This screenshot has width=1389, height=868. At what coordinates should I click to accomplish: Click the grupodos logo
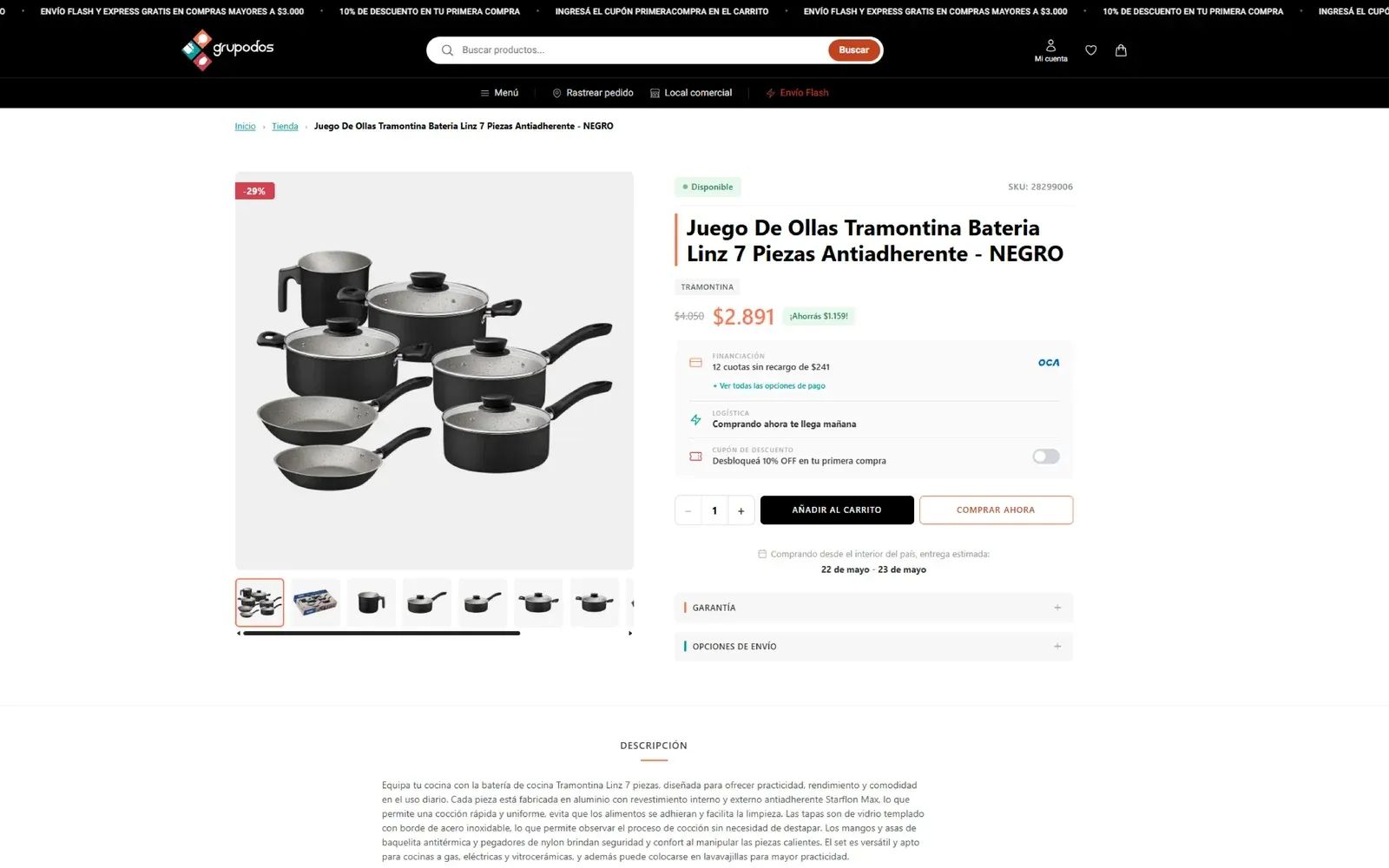coord(227,49)
